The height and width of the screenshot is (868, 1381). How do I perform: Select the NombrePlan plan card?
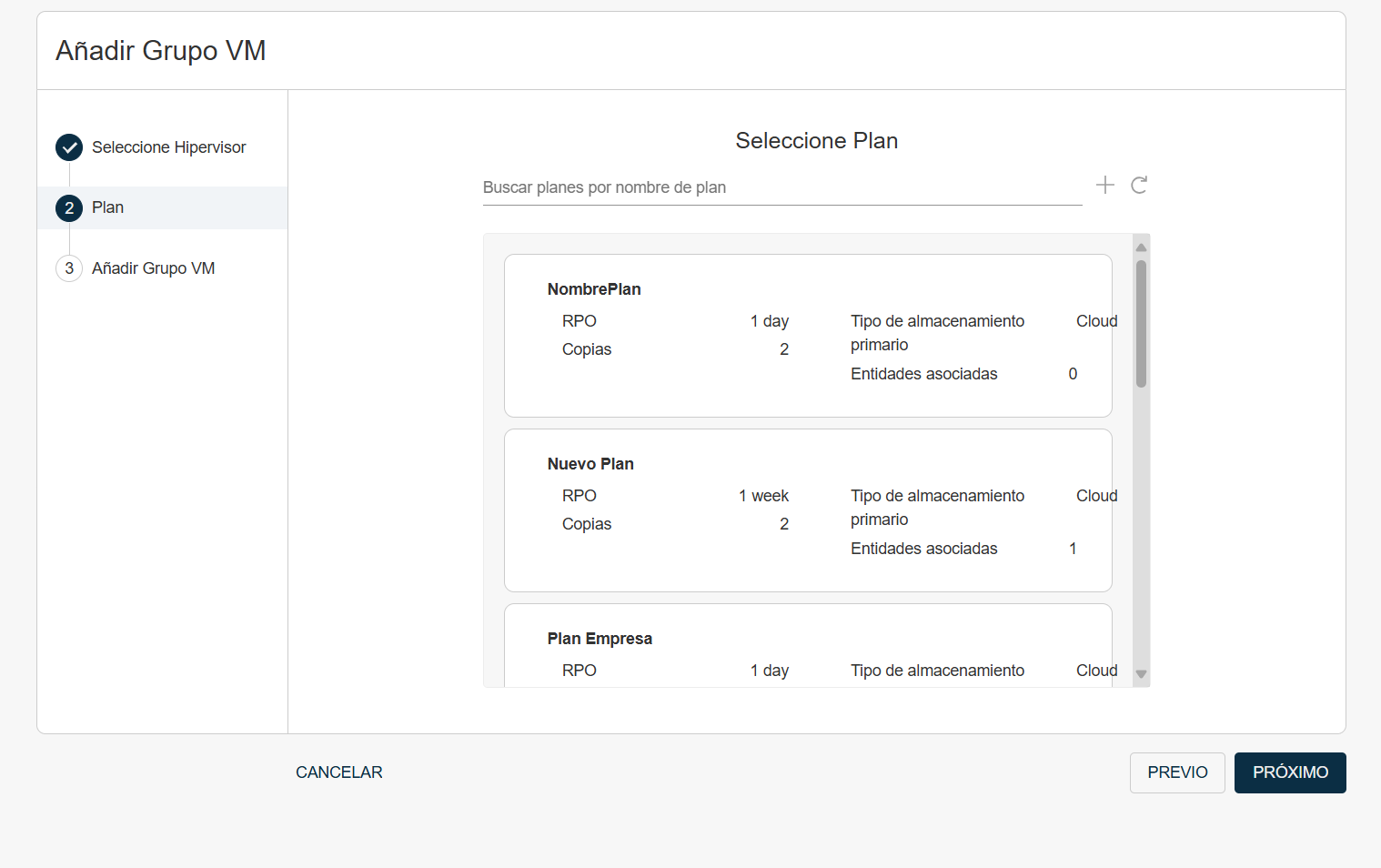click(807, 336)
